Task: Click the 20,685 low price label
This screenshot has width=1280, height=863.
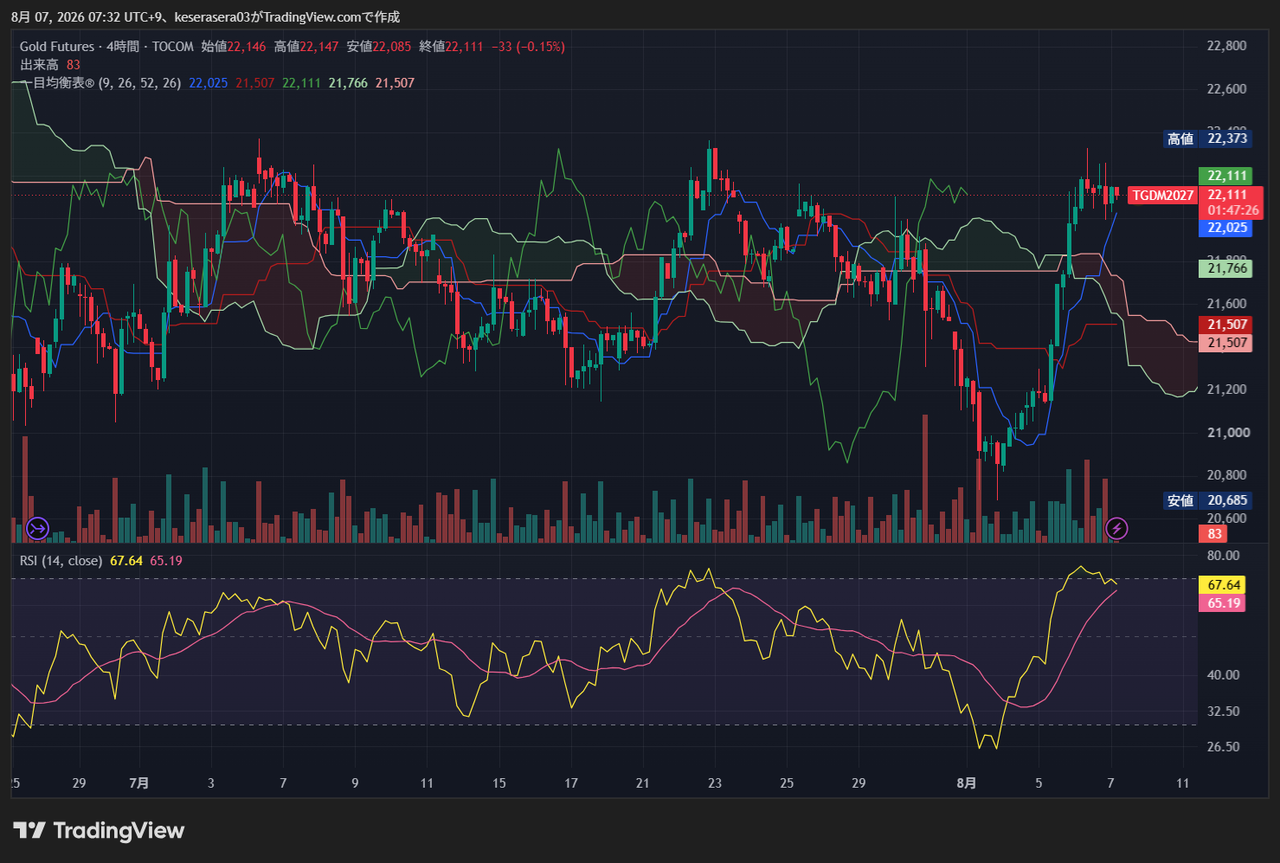Action: tap(1227, 500)
